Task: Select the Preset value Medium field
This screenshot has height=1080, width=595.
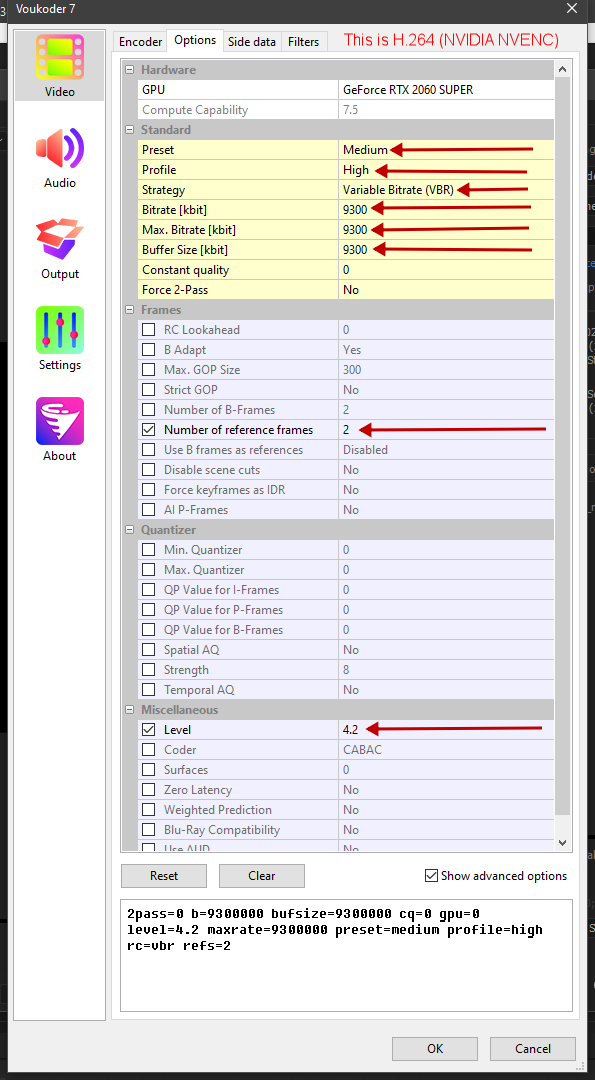Action: coord(446,149)
